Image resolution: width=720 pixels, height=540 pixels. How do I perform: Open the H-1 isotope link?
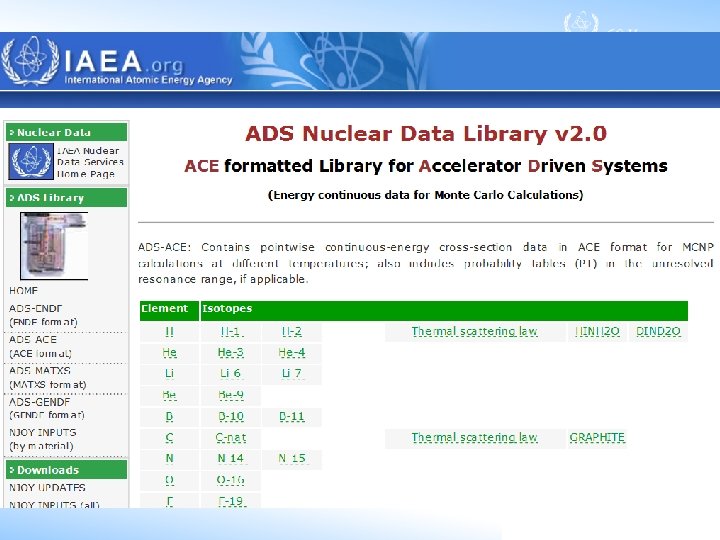pyautogui.click(x=231, y=332)
